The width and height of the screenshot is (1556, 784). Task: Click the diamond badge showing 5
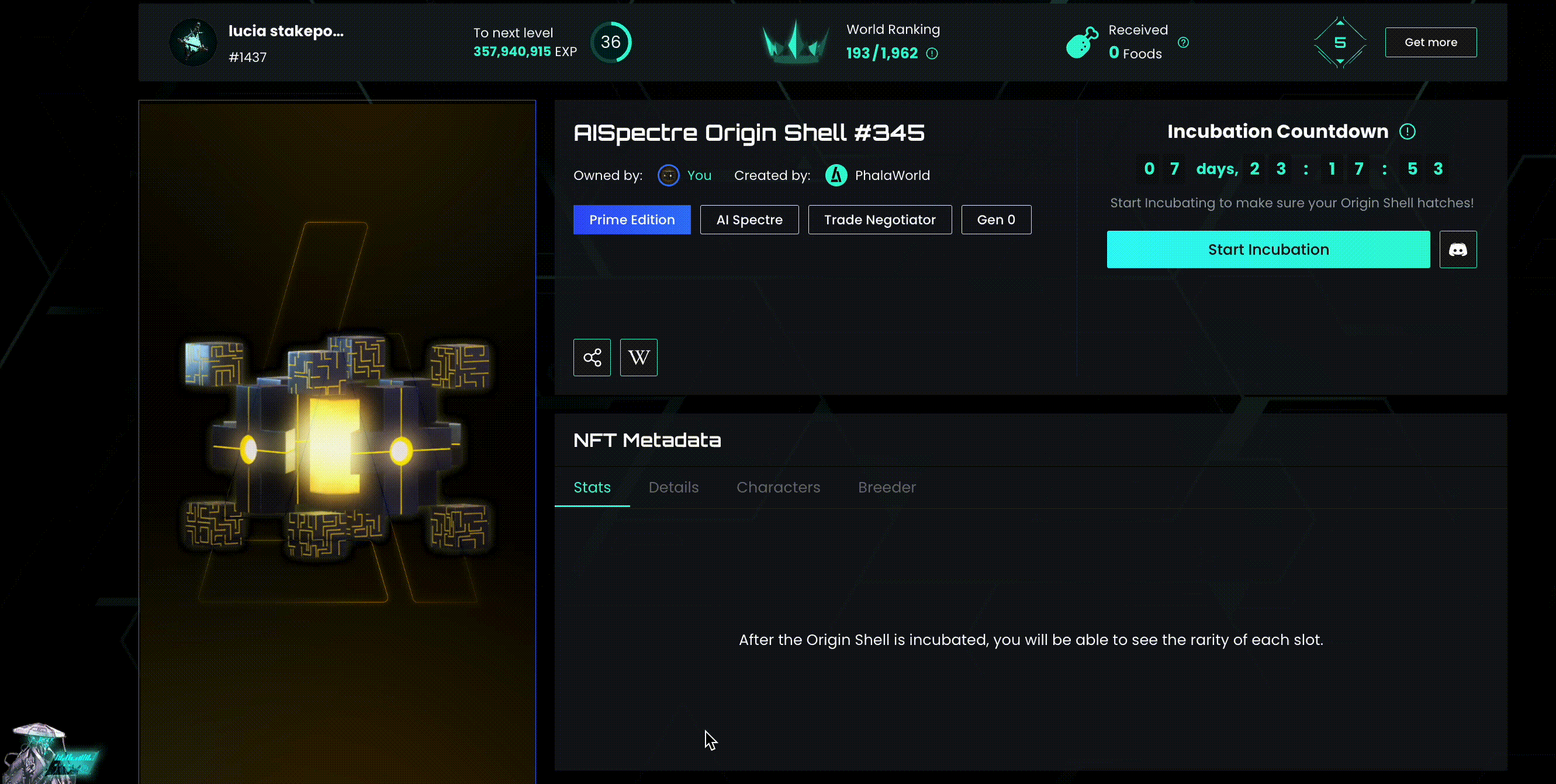(x=1340, y=42)
